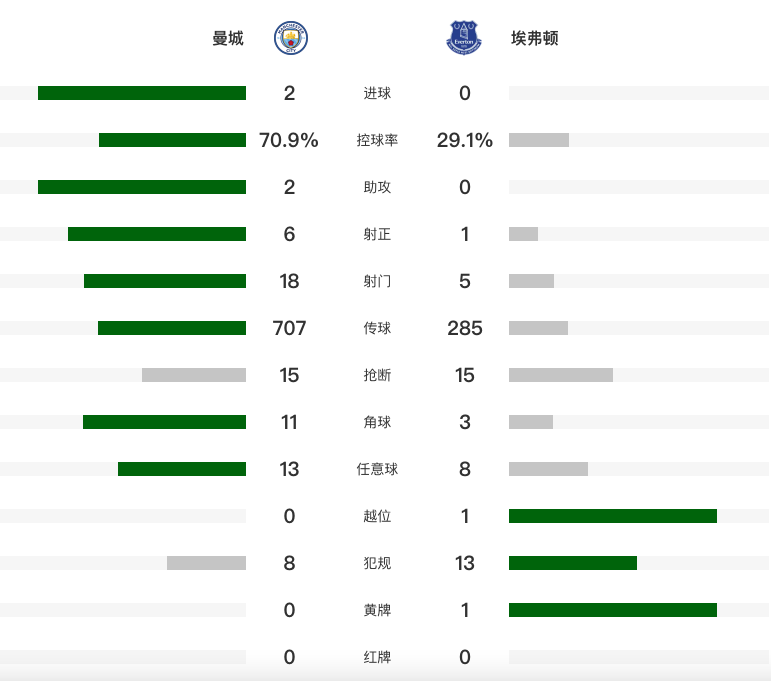Select the 角球 corners stat label

[377, 423]
